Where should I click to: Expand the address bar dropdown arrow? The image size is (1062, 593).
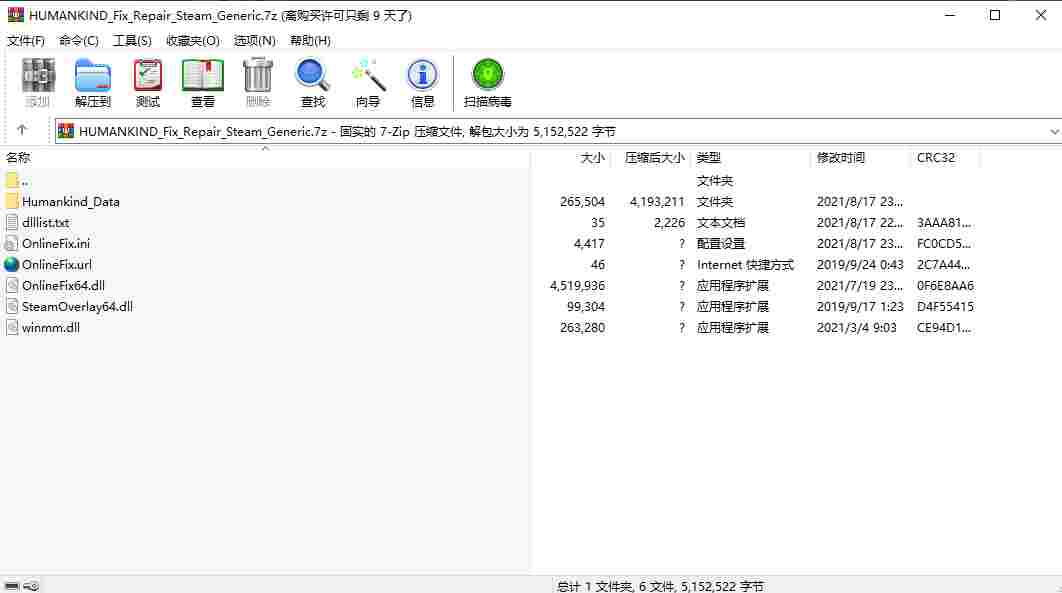pyautogui.click(x=1054, y=131)
